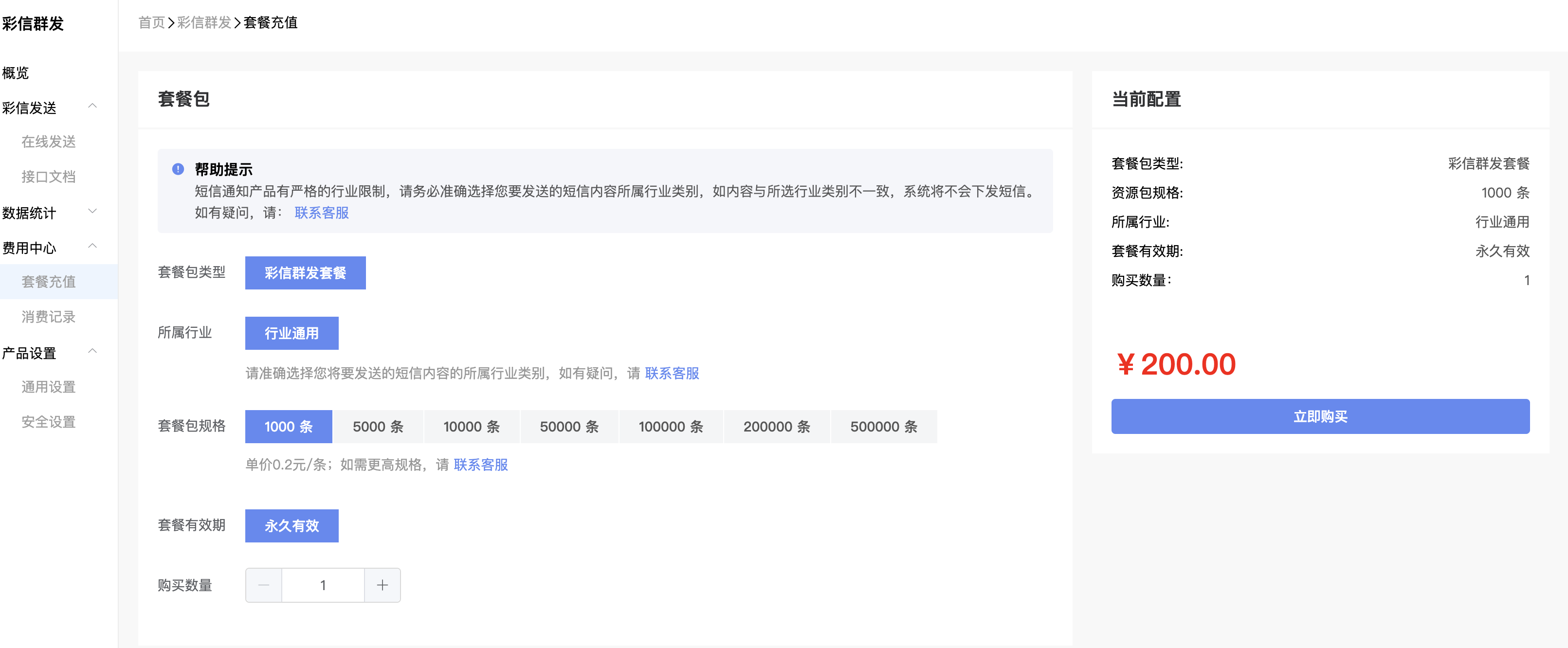Click 联系客服 link under 套餐包规格
The image size is (1568, 648).
coord(481,465)
